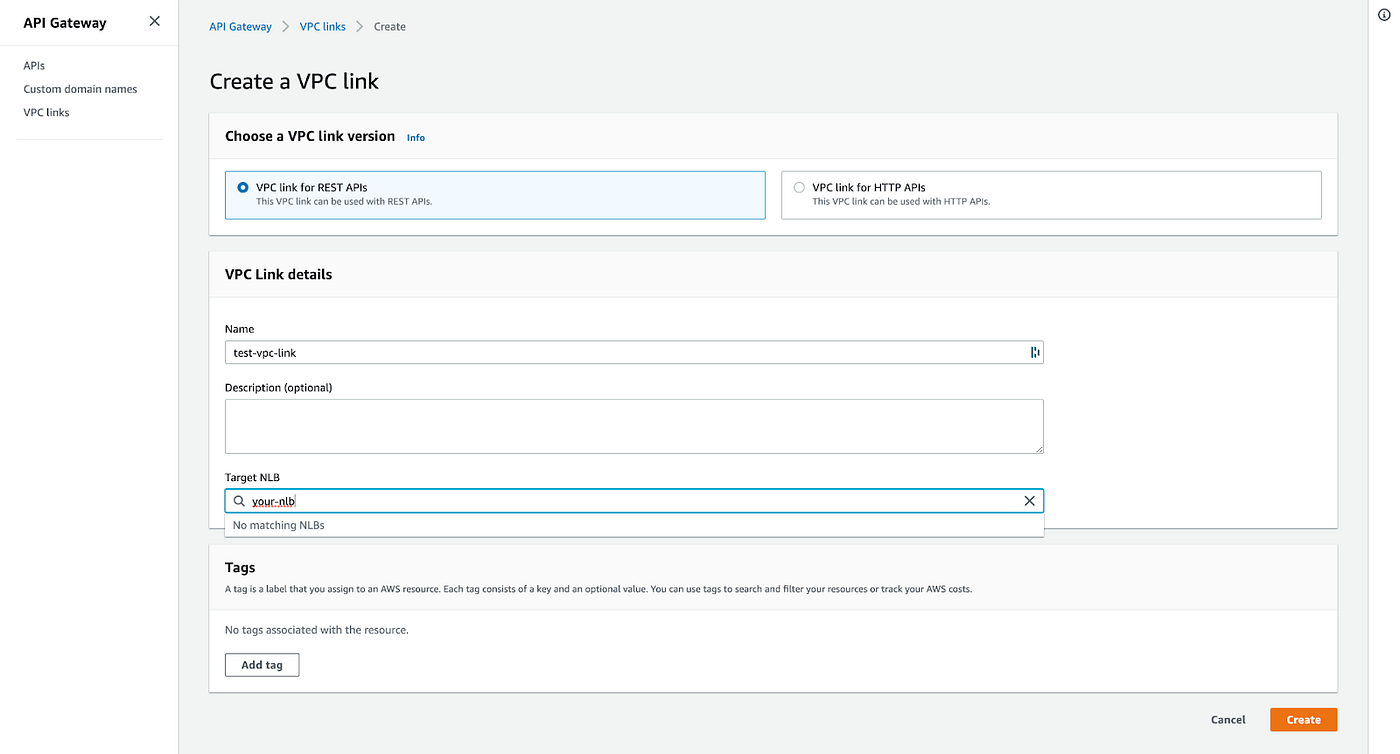Viewport: 1400px width, 754px height.
Task: Close the API Gateway side navigation panel
Action: point(154,21)
